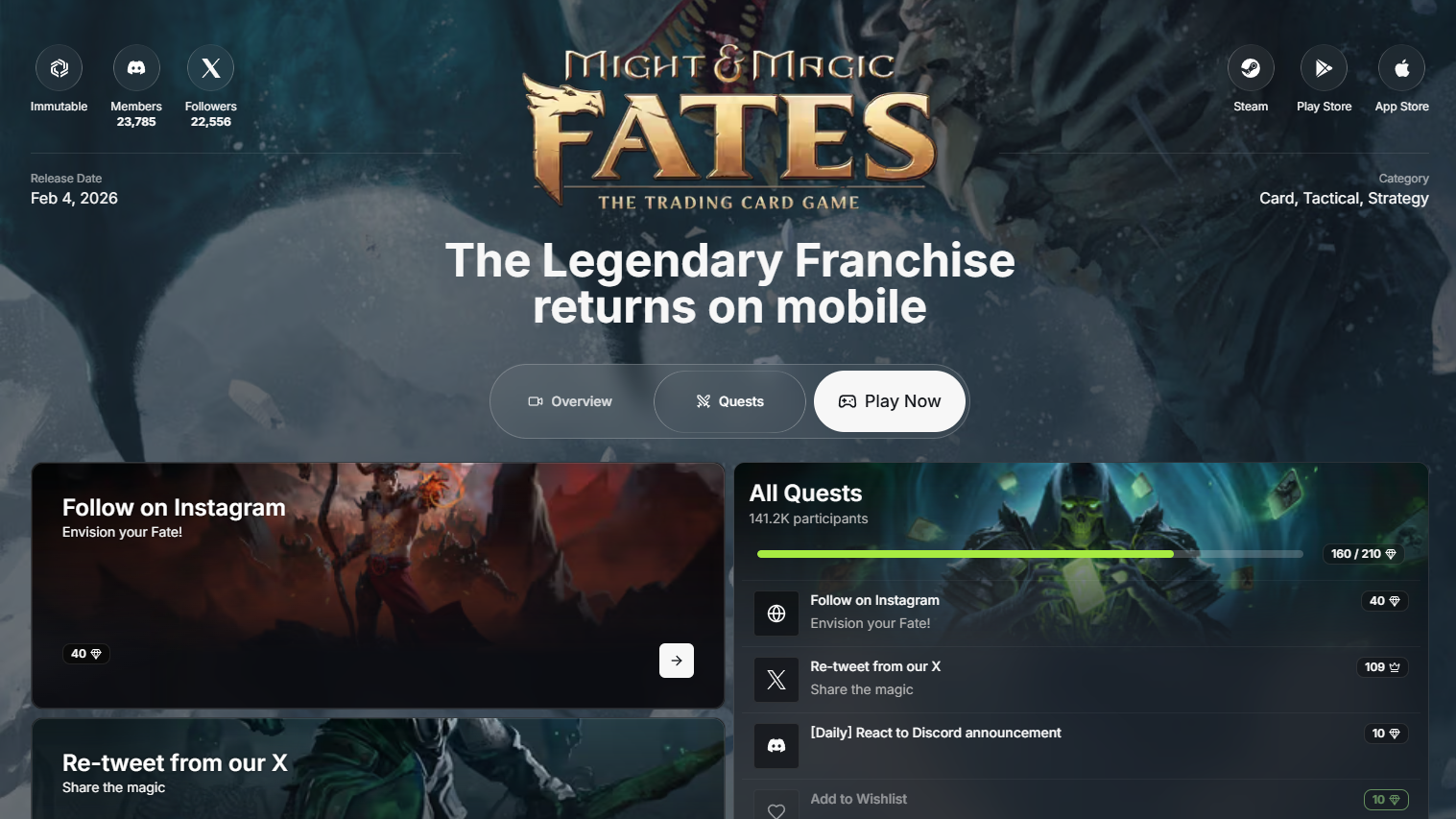Select the Follow on Instagram quest row

pyautogui.click(x=1081, y=613)
